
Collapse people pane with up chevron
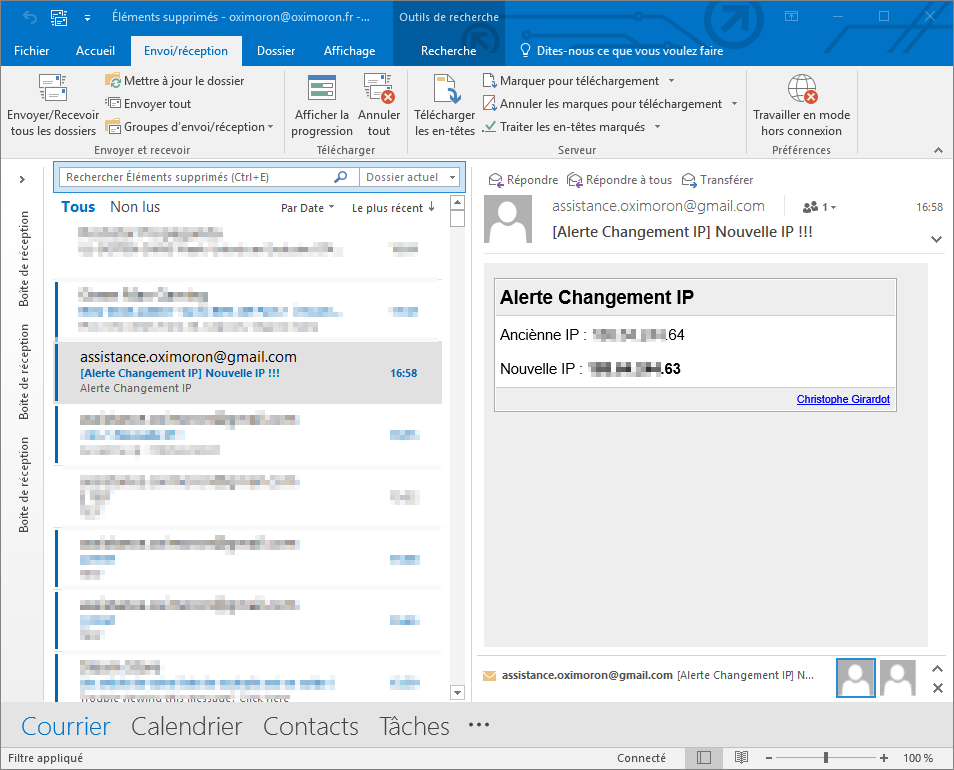point(938,669)
